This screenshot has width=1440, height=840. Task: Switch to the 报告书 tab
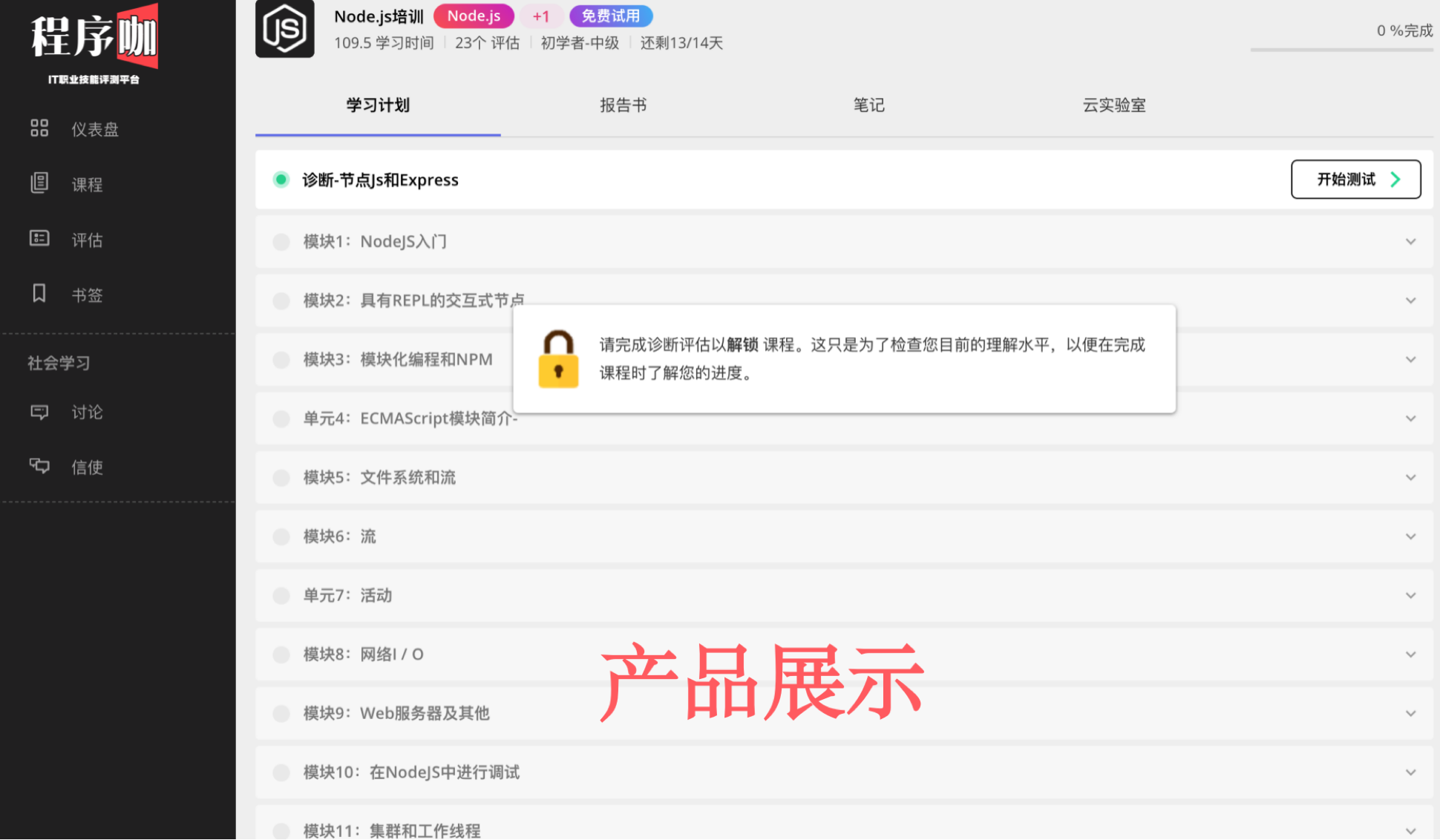(x=622, y=105)
